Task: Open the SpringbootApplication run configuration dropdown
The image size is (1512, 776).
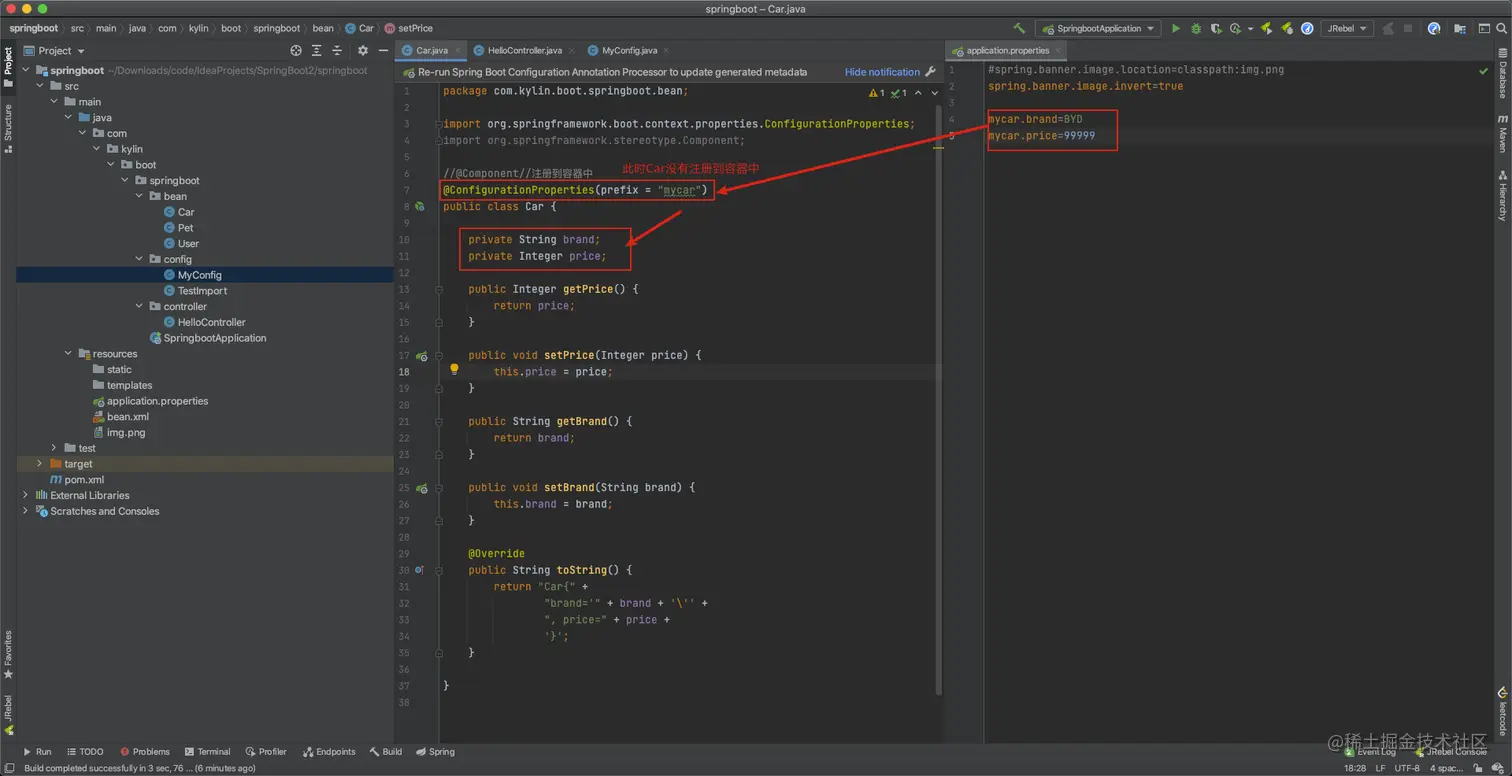Action: pos(1098,29)
